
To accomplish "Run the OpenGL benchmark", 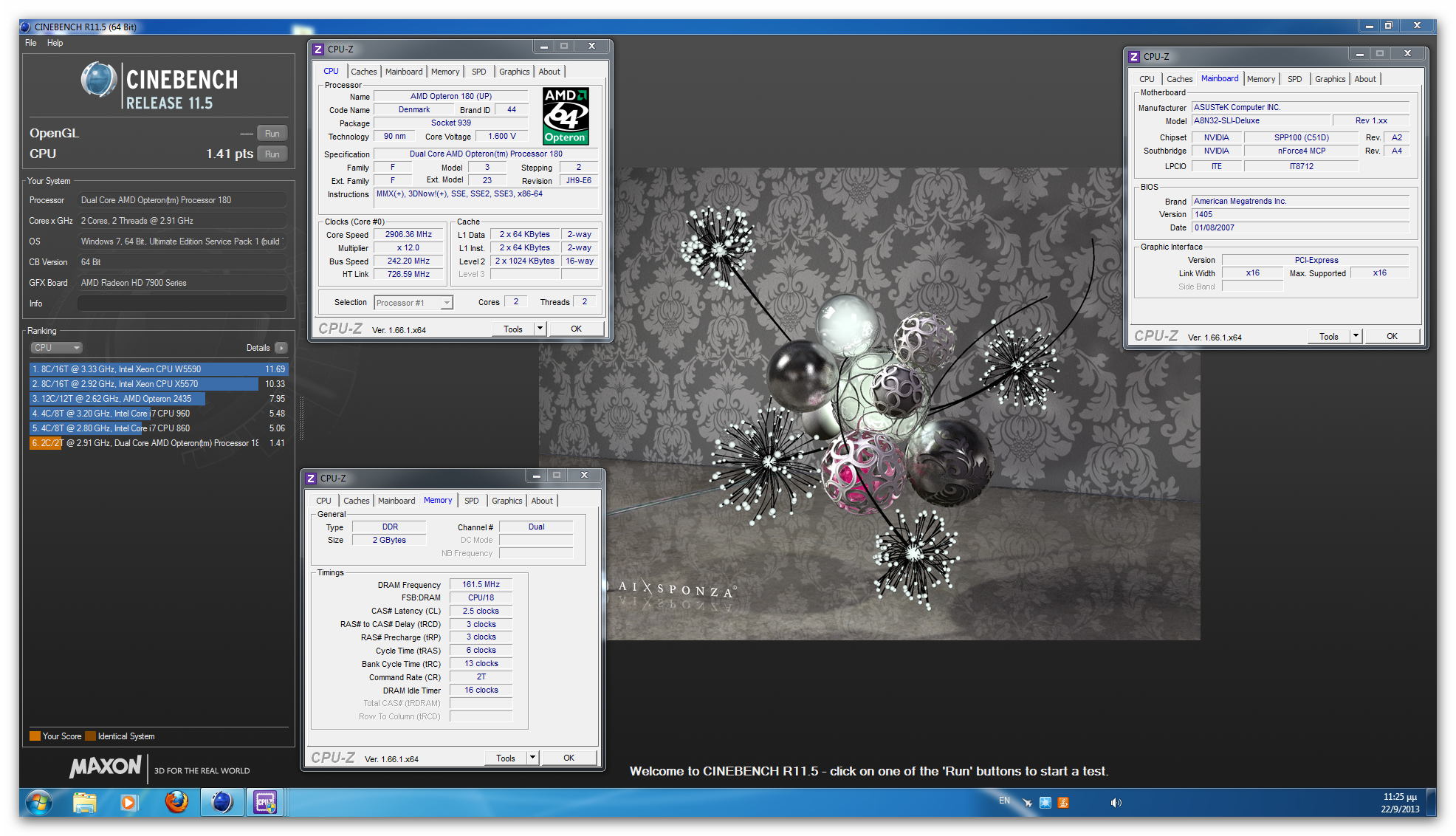I will coord(272,134).
